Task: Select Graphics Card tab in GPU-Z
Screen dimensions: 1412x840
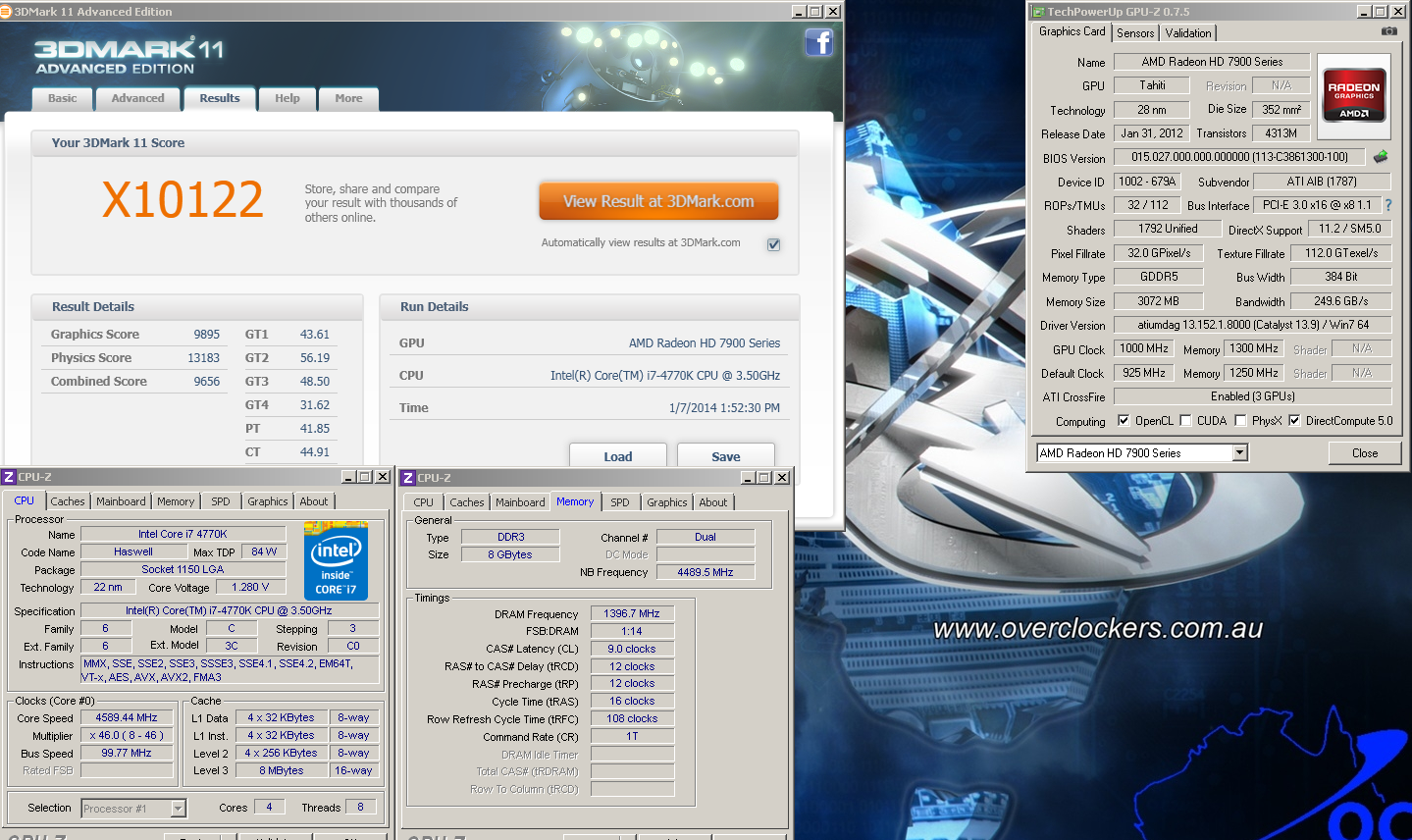Action: tap(1072, 31)
